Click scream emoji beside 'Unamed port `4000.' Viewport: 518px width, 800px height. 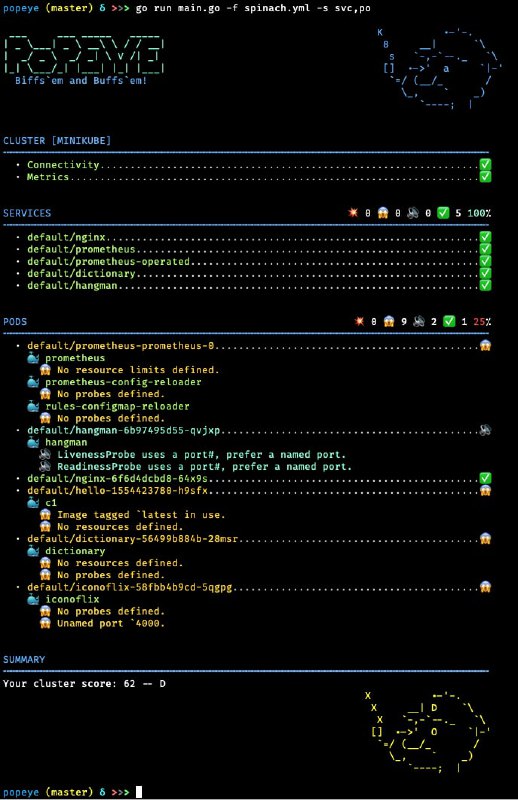click(x=45, y=623)
